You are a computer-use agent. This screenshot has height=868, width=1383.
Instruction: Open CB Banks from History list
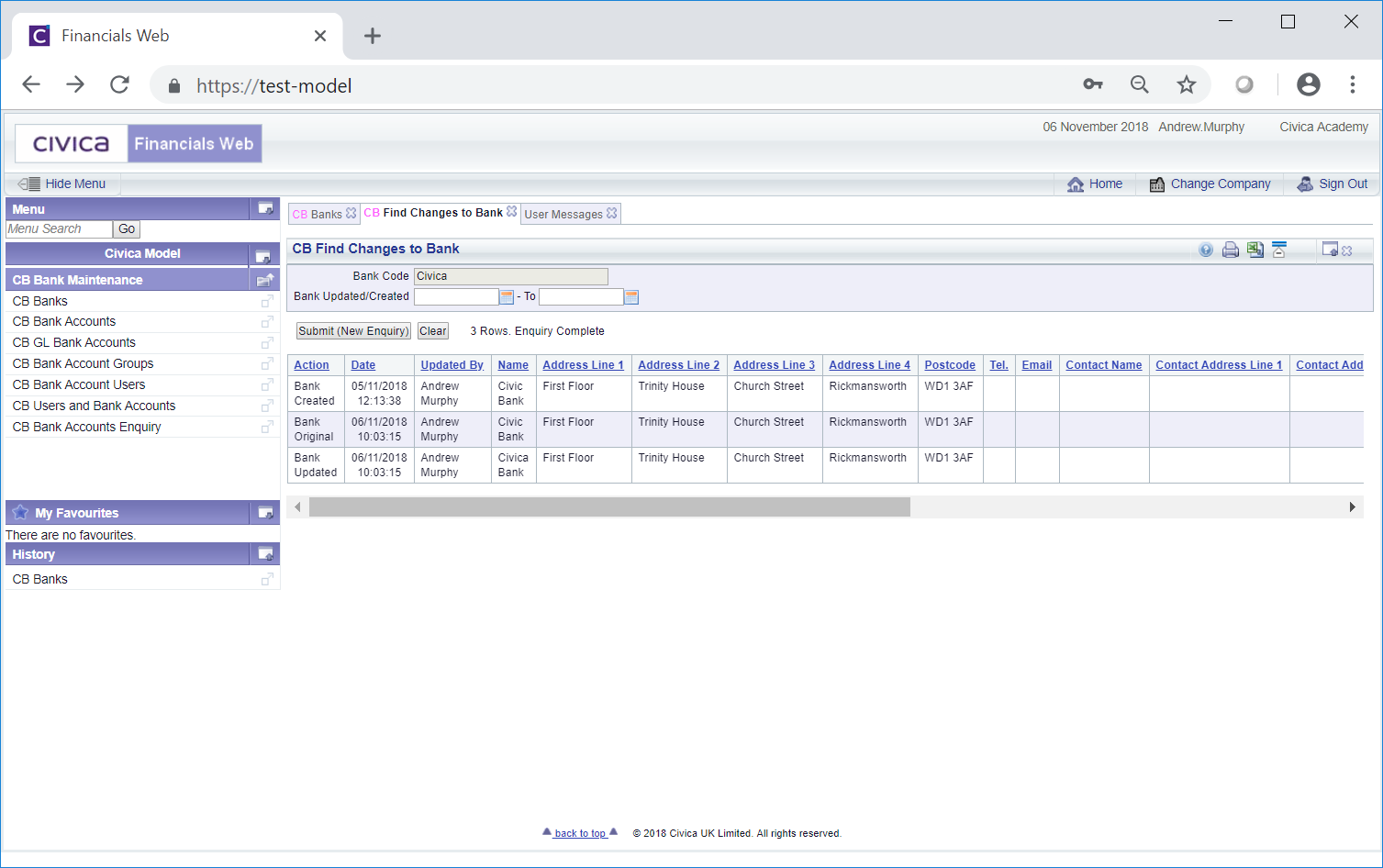40,579
